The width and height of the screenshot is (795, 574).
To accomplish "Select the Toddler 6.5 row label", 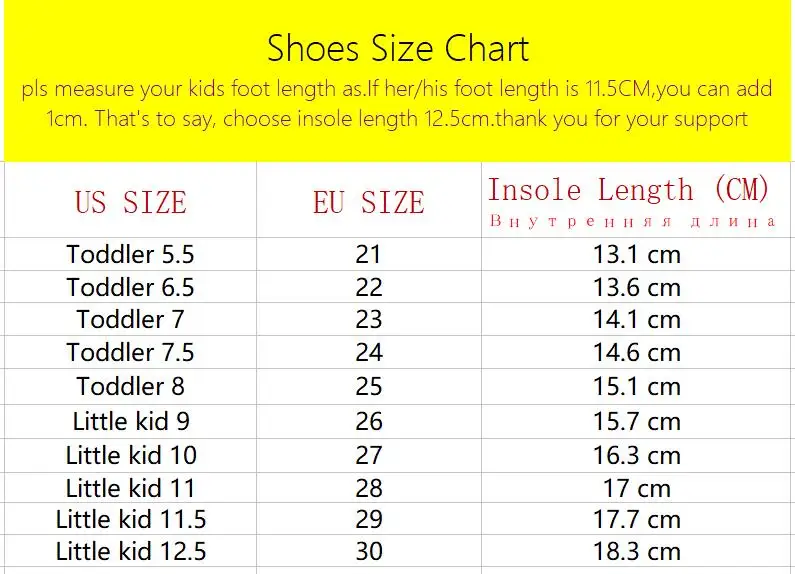I will [130, 287].
